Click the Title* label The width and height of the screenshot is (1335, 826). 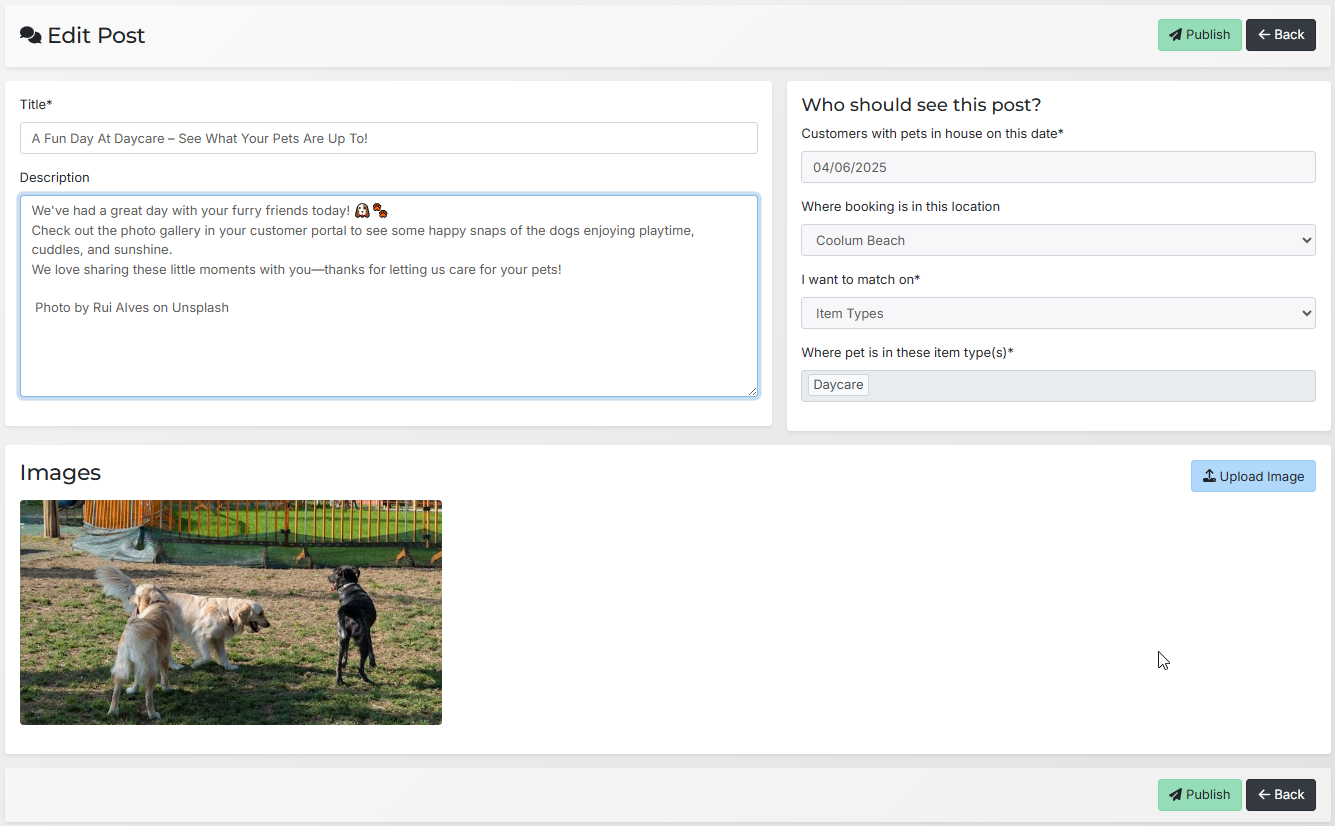[36, 104]
